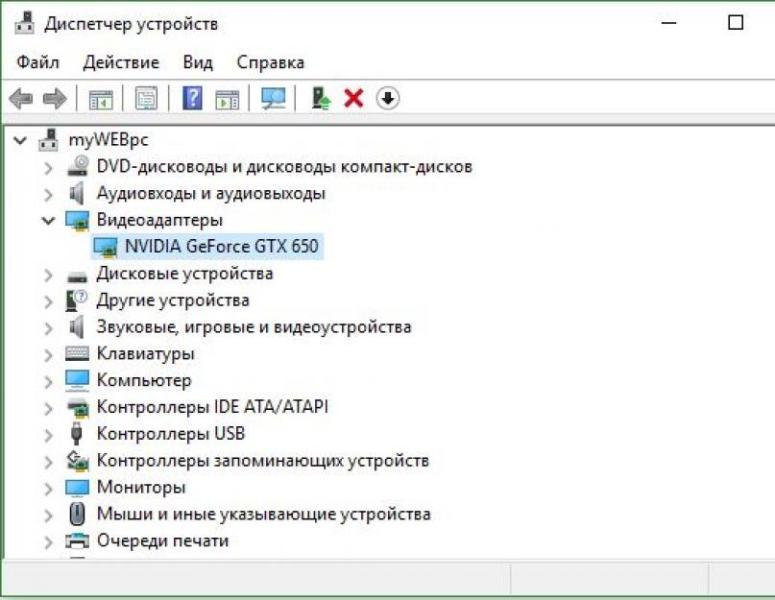
Task: Click the storage controllers category icon
Action: click(x=78, y=460)
